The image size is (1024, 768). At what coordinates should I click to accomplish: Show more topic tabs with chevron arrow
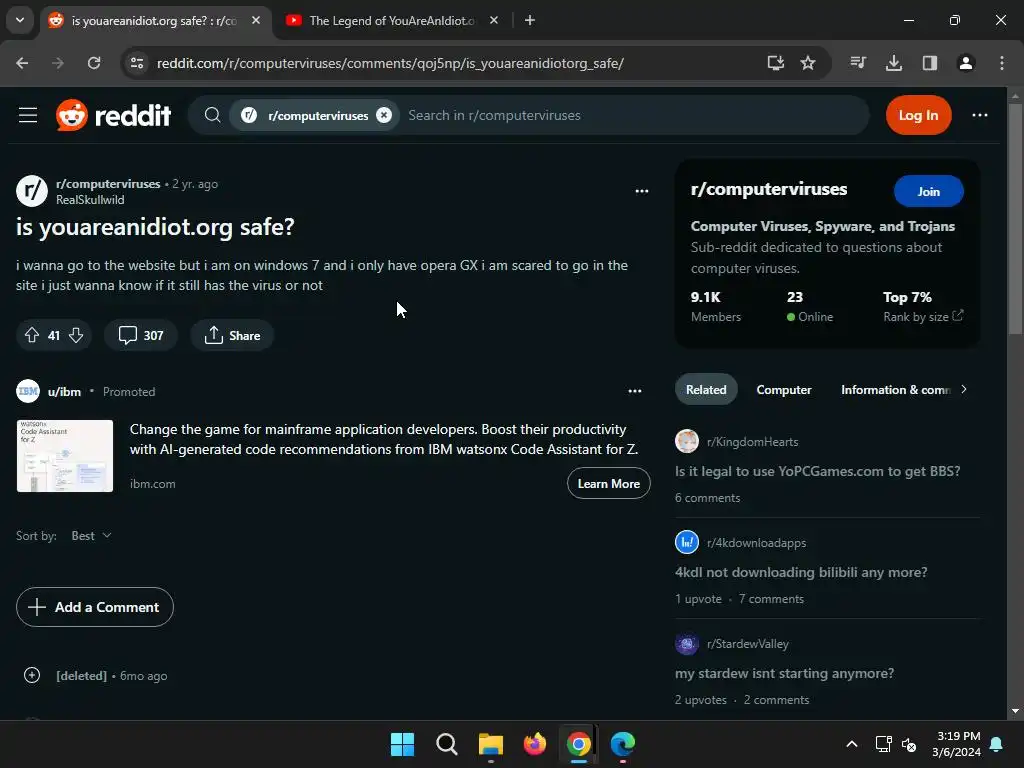point(964,390)
